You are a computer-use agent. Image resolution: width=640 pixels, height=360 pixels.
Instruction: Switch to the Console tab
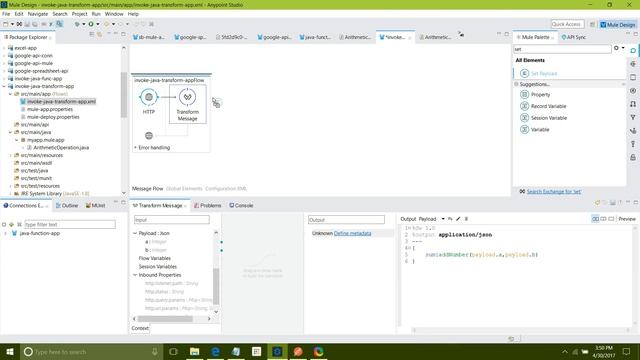[241, 205]
